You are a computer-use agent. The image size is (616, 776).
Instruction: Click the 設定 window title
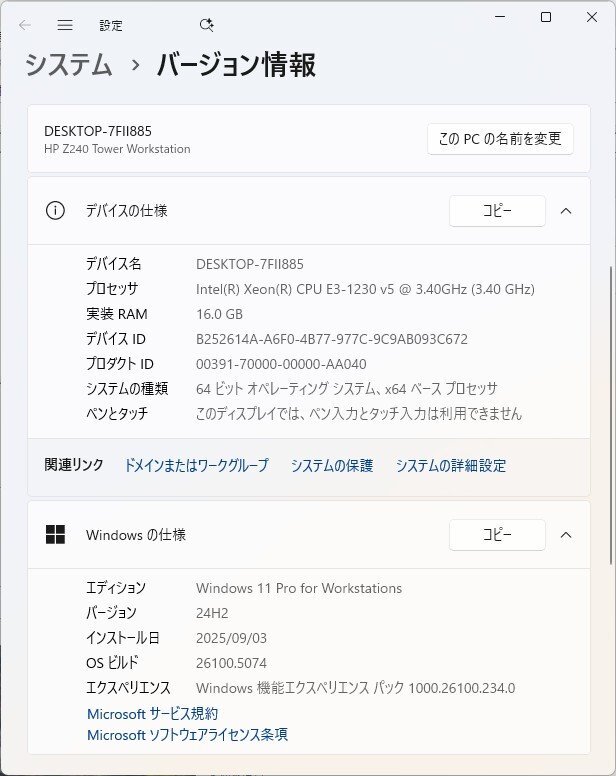111,25
